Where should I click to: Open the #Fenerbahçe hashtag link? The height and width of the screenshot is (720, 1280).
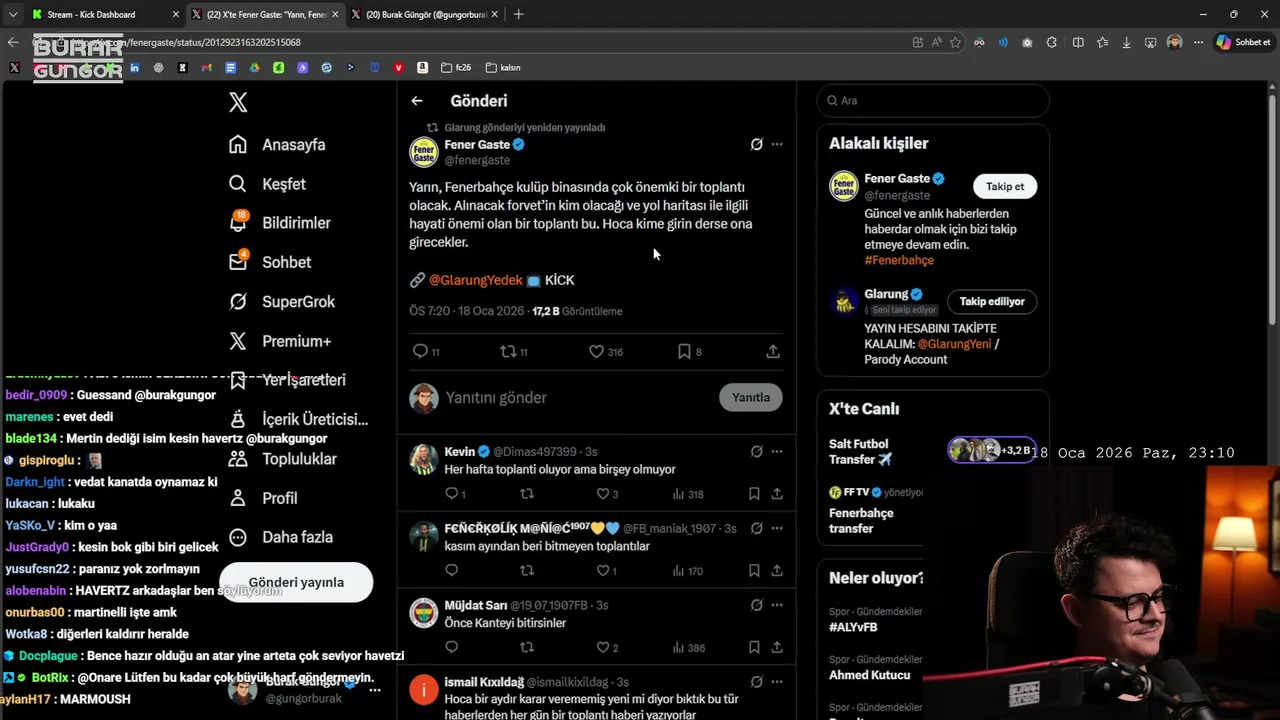click(899, 260)
